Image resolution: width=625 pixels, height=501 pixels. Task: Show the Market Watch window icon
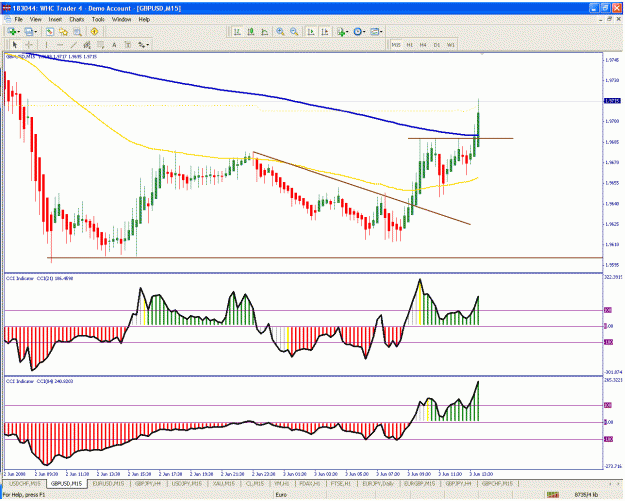(x=50, y=31)
